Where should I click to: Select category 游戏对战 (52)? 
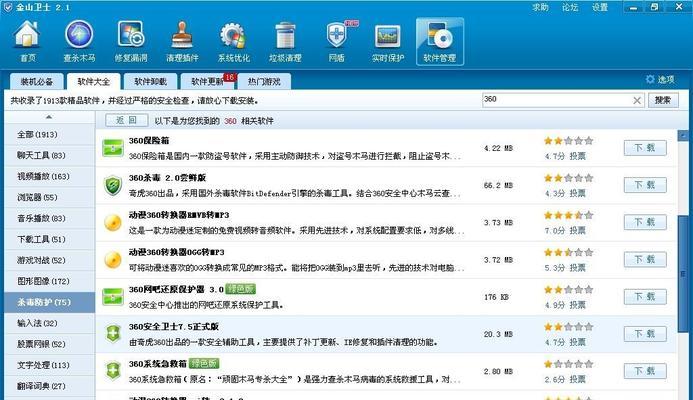click(50, 260)
